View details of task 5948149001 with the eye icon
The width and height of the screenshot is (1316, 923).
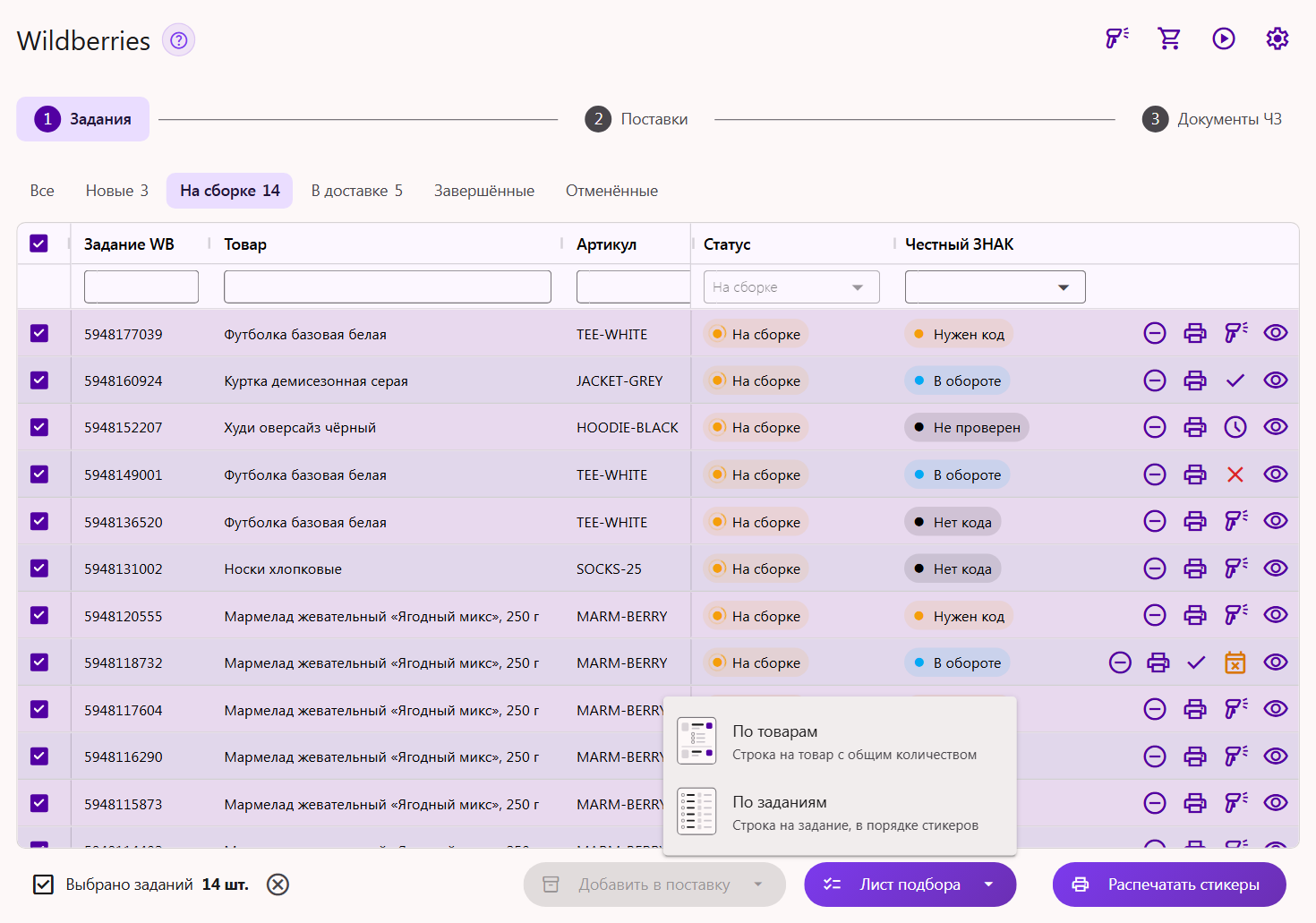(1276, 474)
